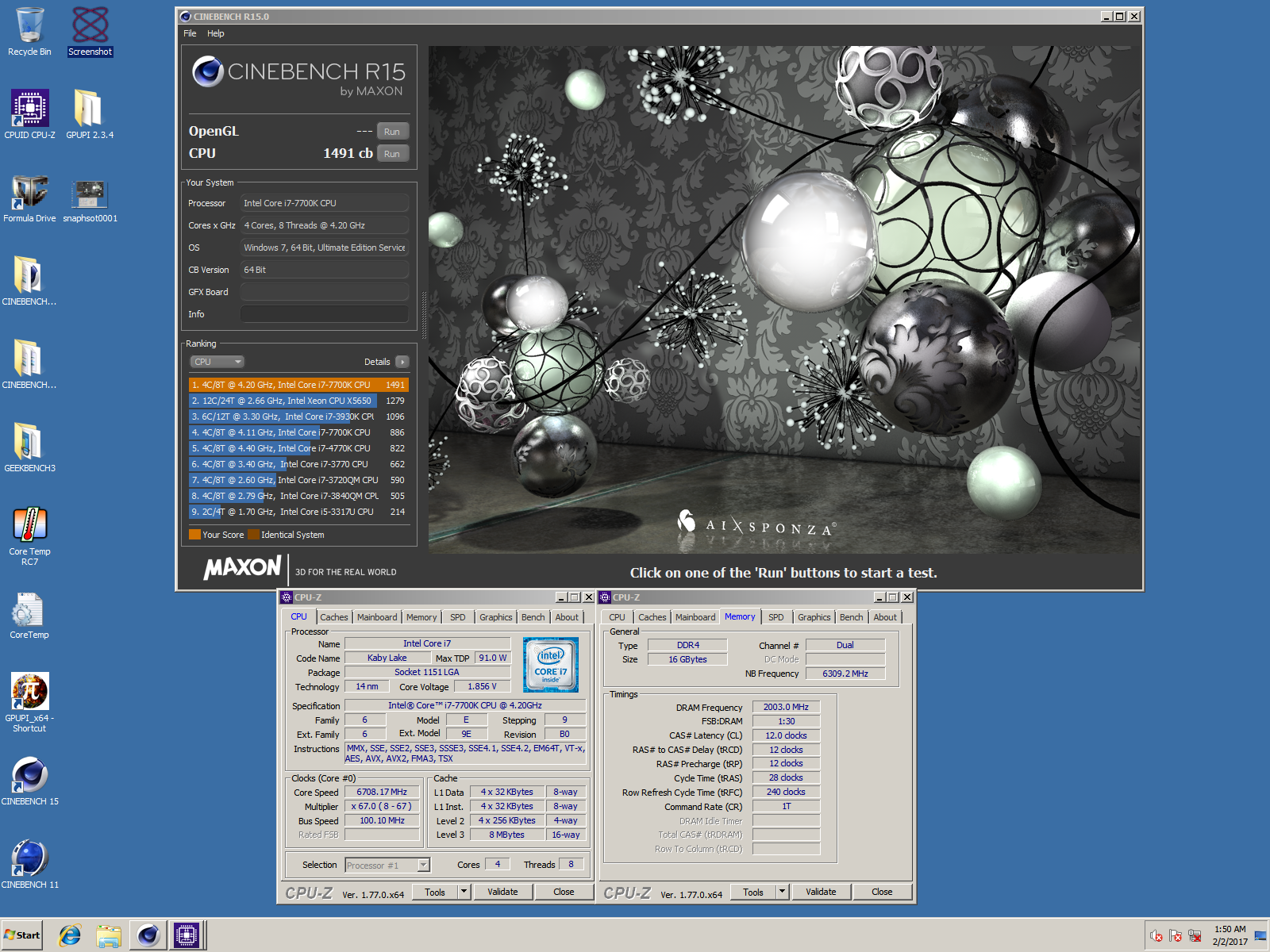Open the volume tray icon
Viewport: 1270px width, 952px height.
(1156, 936)
